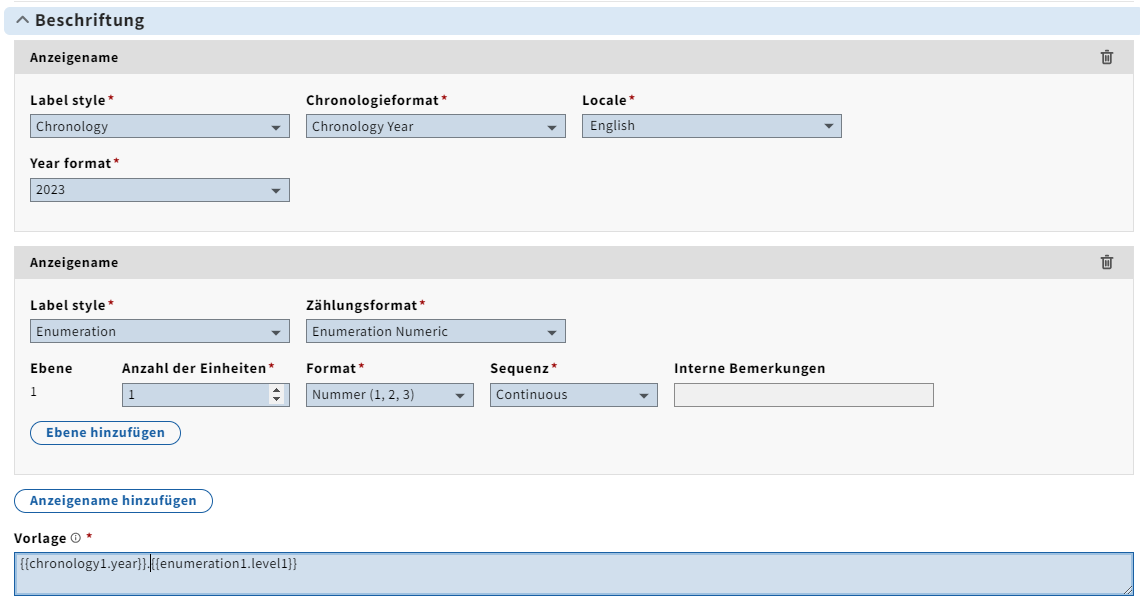Delete the second Anzeigename enumeration block

coord(1106,262)
